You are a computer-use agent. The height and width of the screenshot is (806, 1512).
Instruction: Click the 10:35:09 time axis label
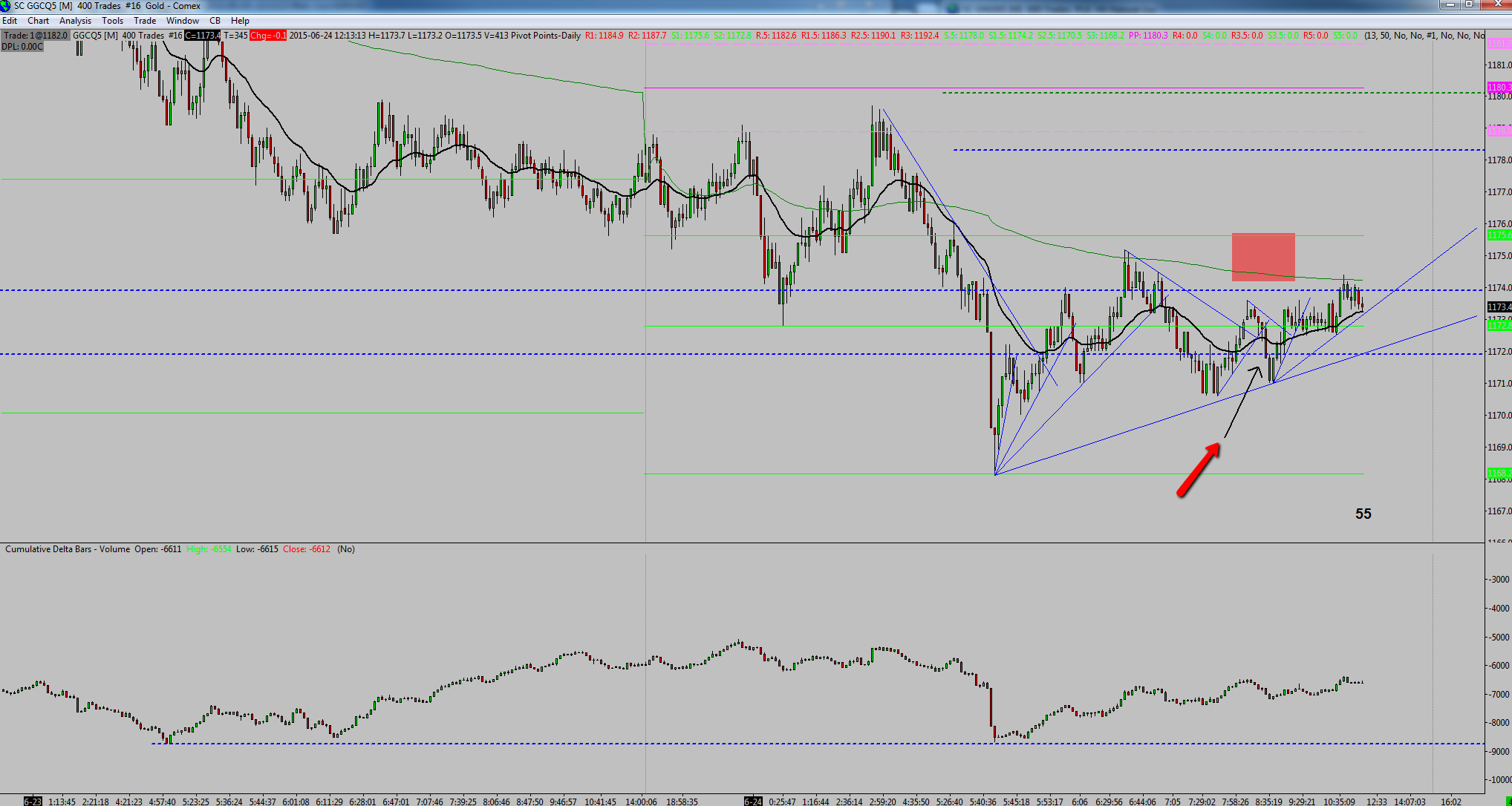1339,802
